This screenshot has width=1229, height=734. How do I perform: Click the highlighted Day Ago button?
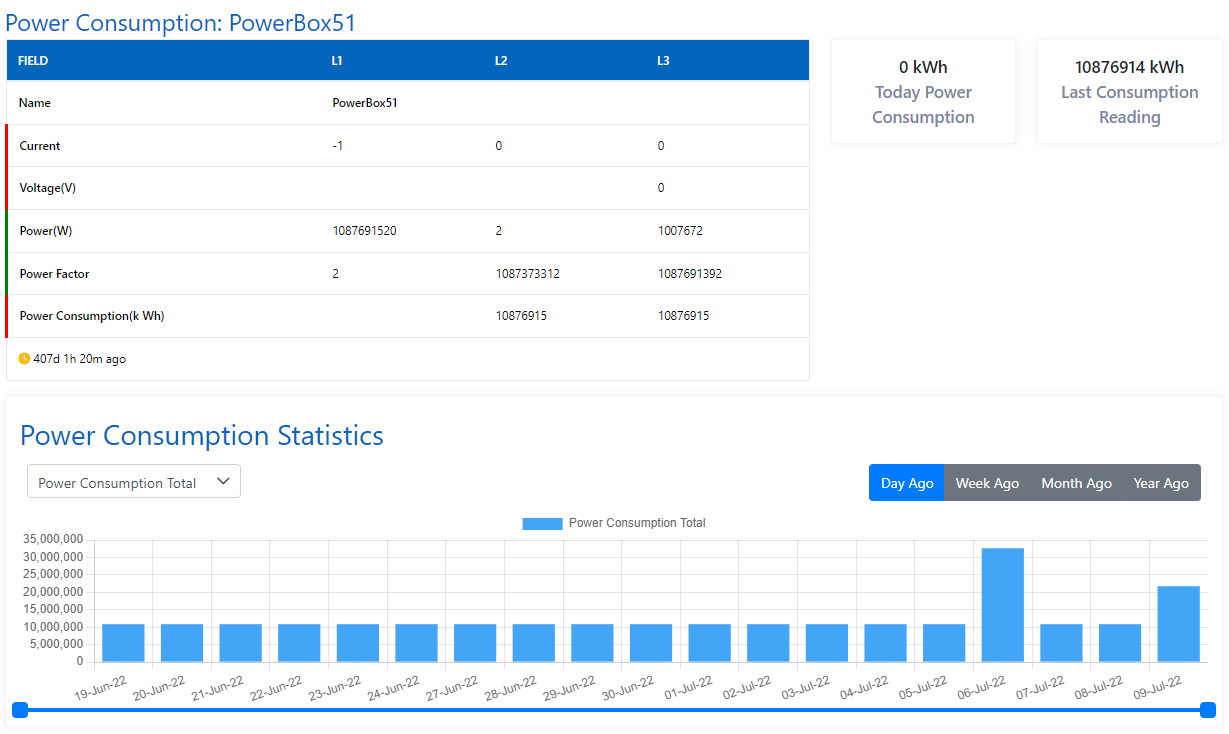[x=906, y=482]
